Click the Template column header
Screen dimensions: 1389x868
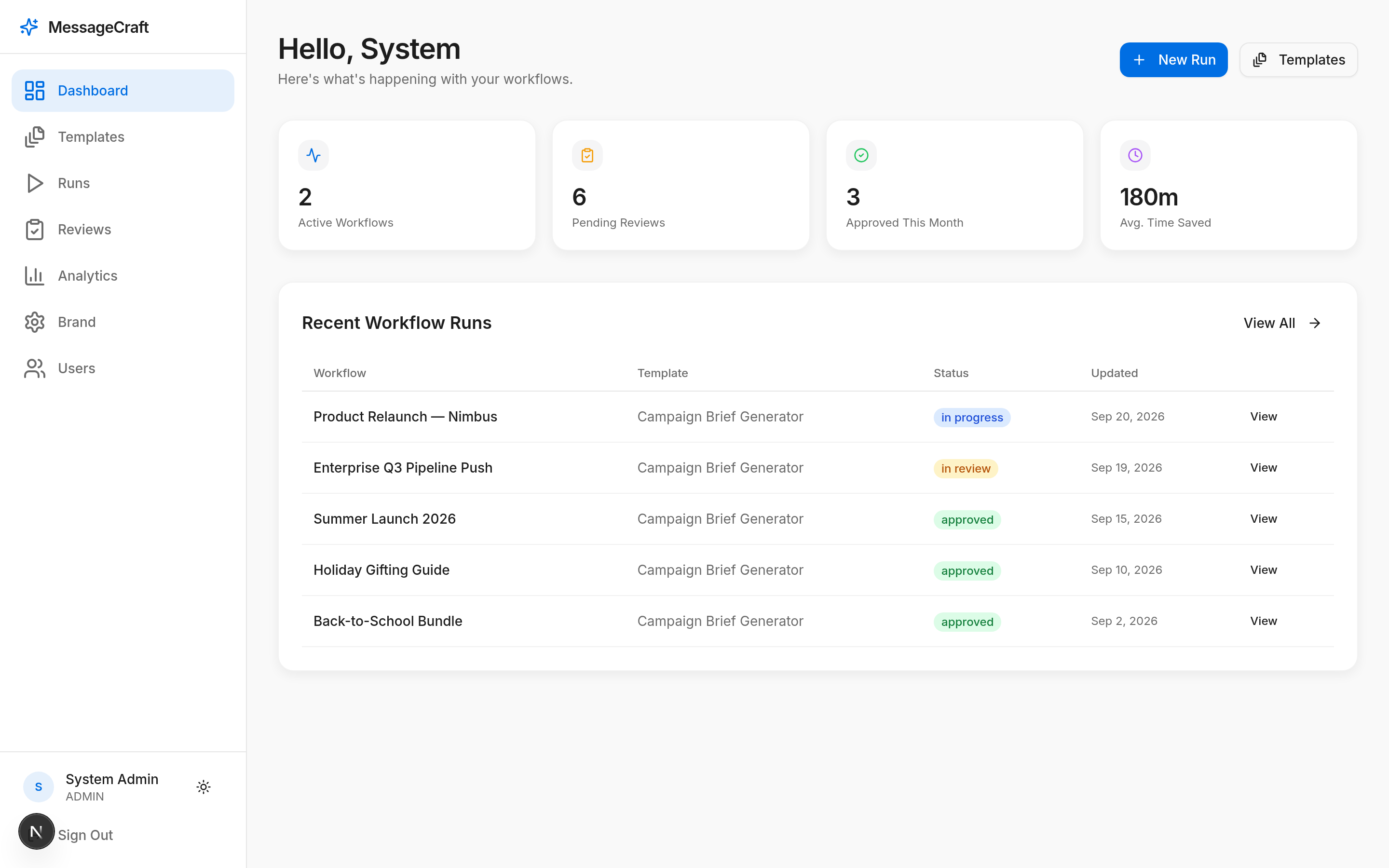(662, 373)
